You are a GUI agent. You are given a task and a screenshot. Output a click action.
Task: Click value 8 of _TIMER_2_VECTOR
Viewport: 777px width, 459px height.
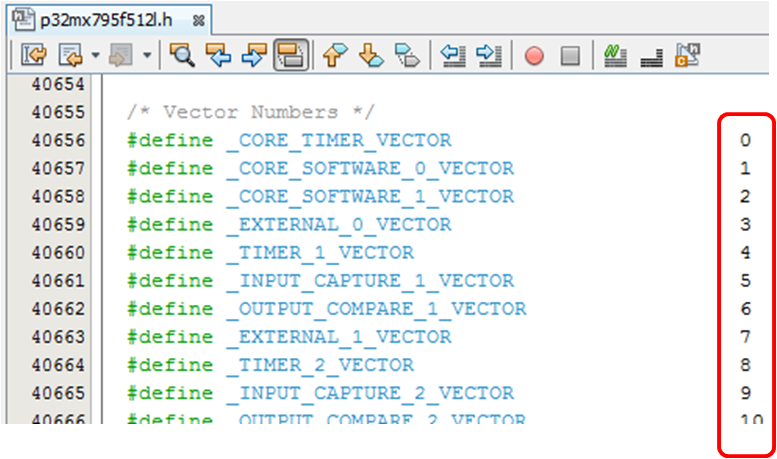pyautogui.click(x=745, y=365)
